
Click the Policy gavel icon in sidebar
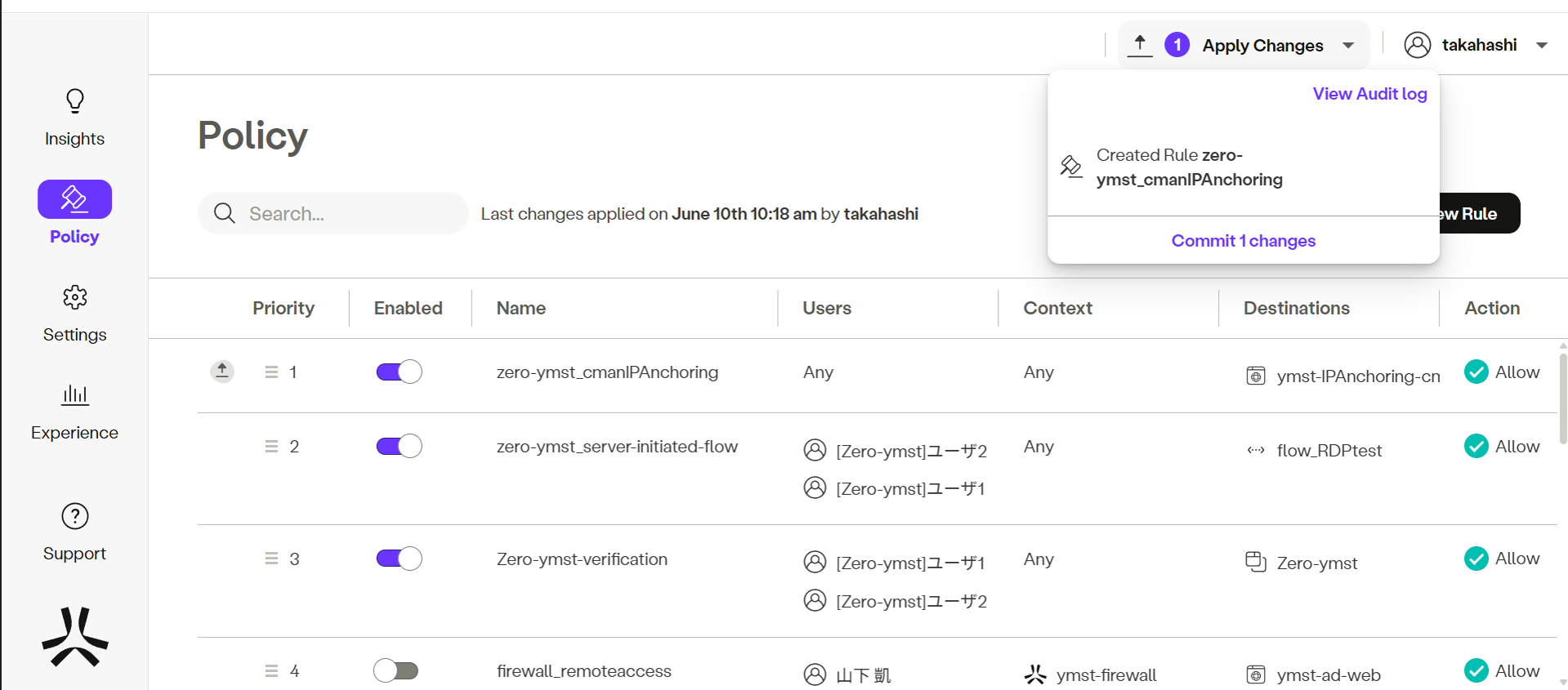point(74,199)
